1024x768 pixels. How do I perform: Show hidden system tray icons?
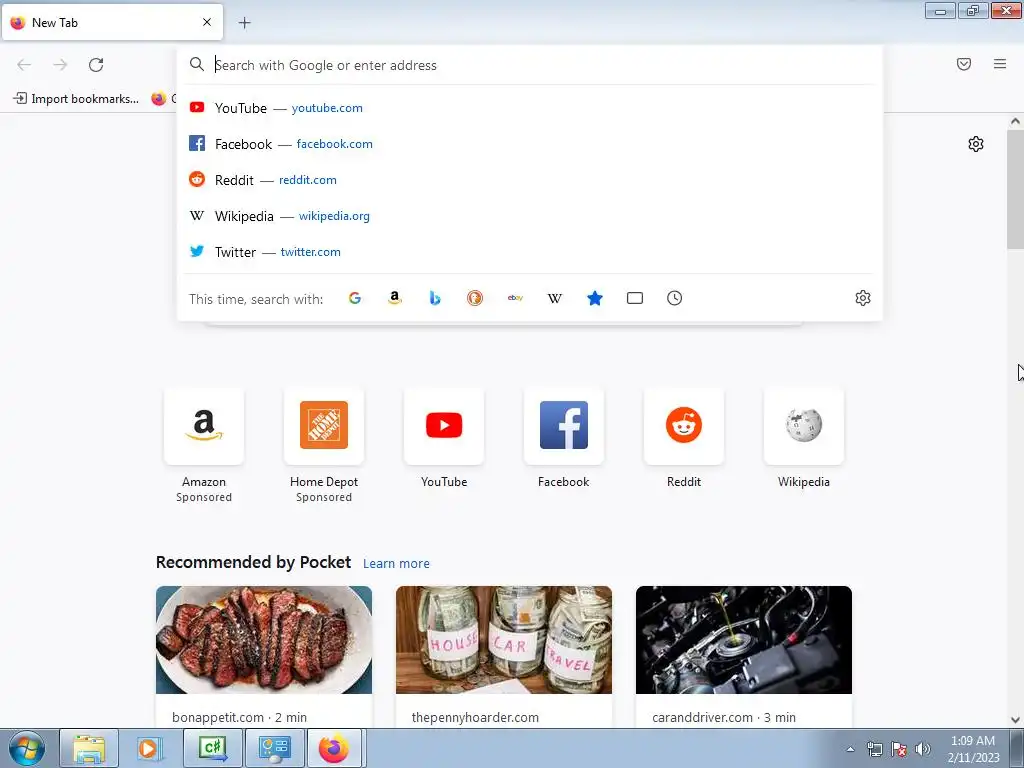tap(850, 749)
